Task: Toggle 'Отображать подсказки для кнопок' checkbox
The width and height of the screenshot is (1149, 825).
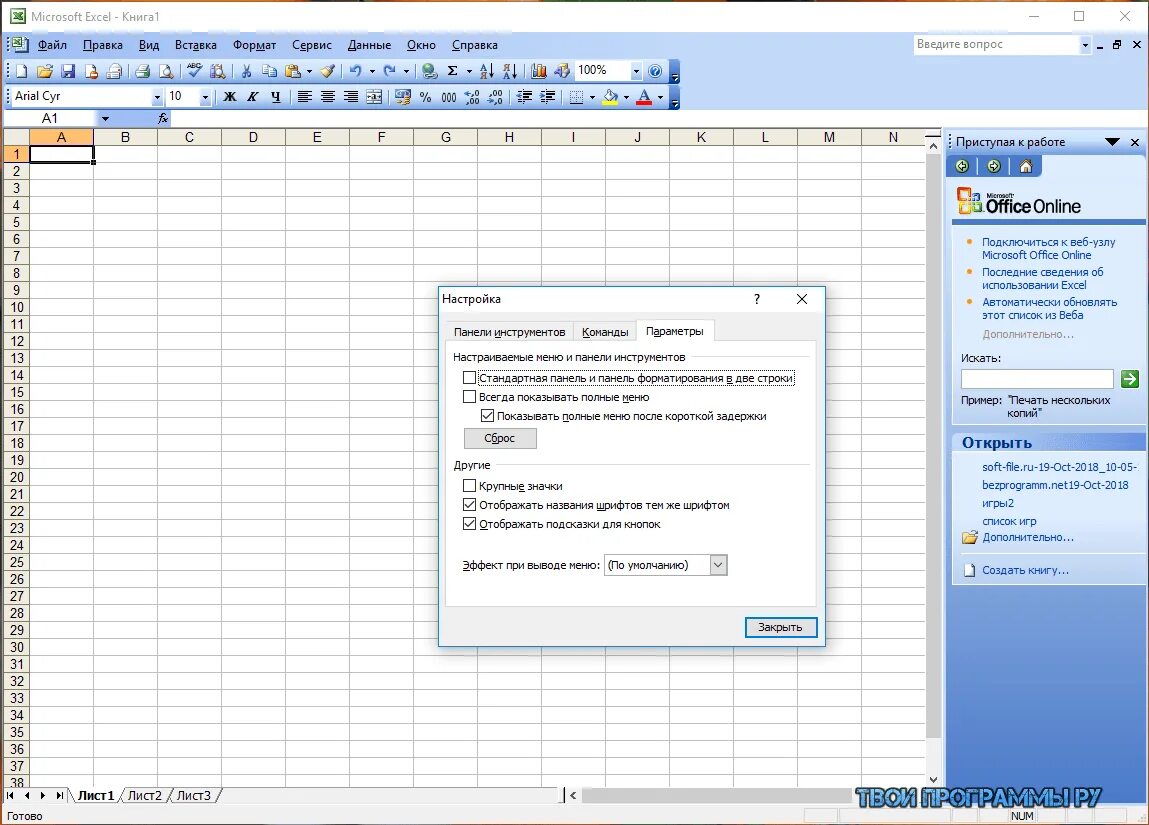Action: (x=470, y=524)
